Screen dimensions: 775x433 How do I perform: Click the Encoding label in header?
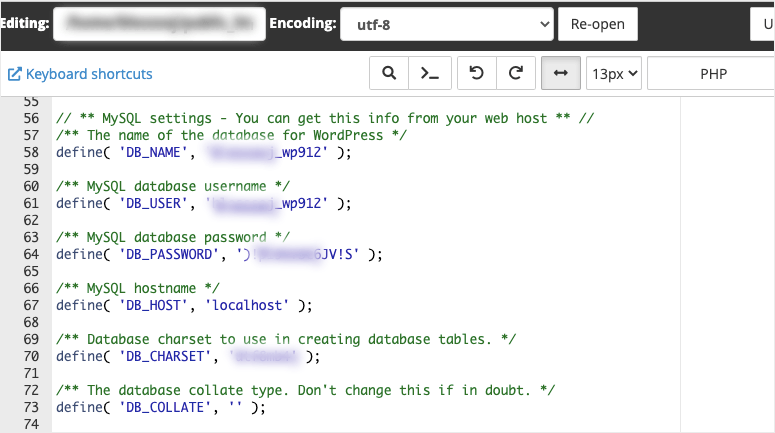click(302, 23)
